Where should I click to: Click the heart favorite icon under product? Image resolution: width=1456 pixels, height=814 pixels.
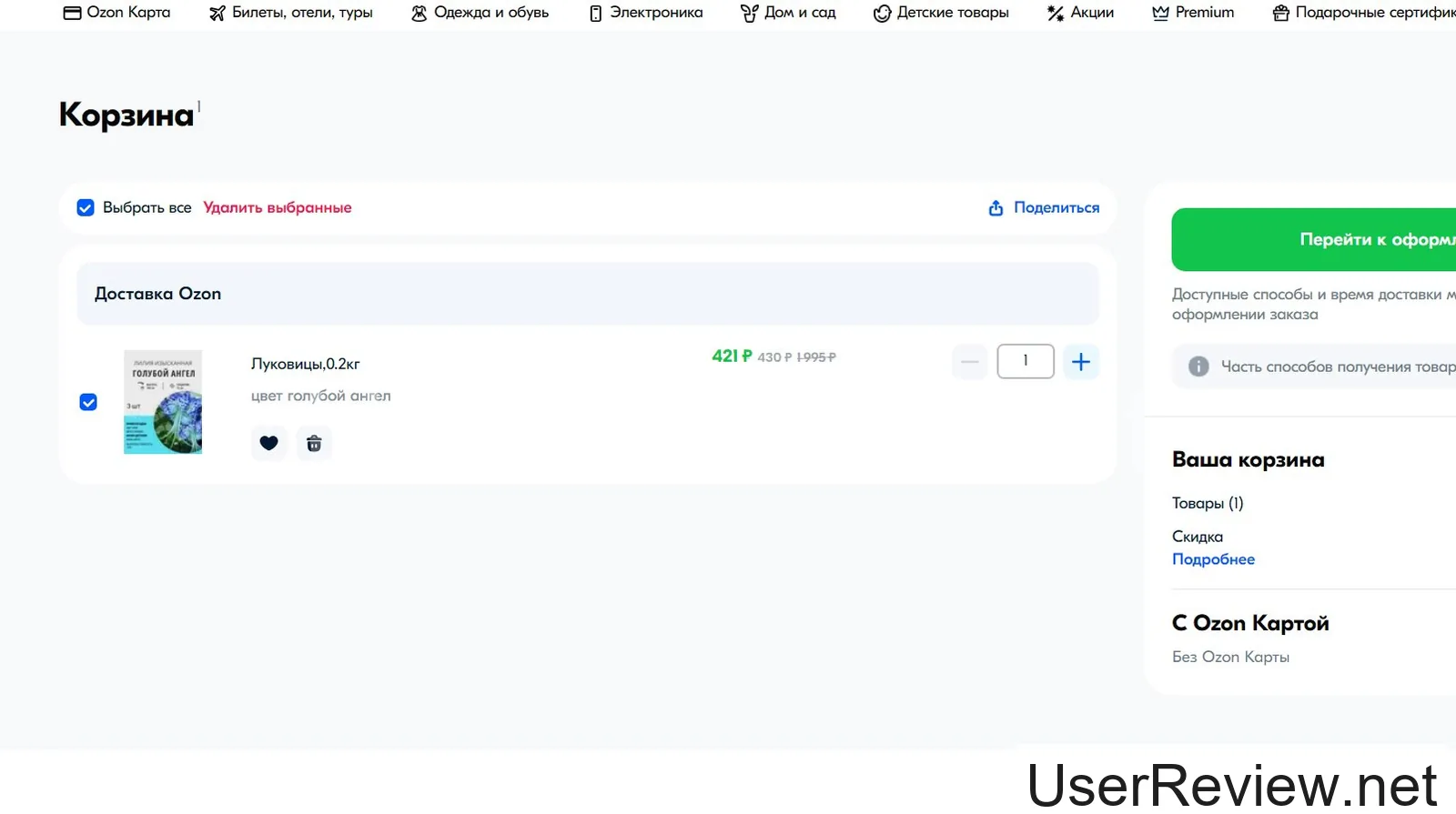[x=268, y=443]
